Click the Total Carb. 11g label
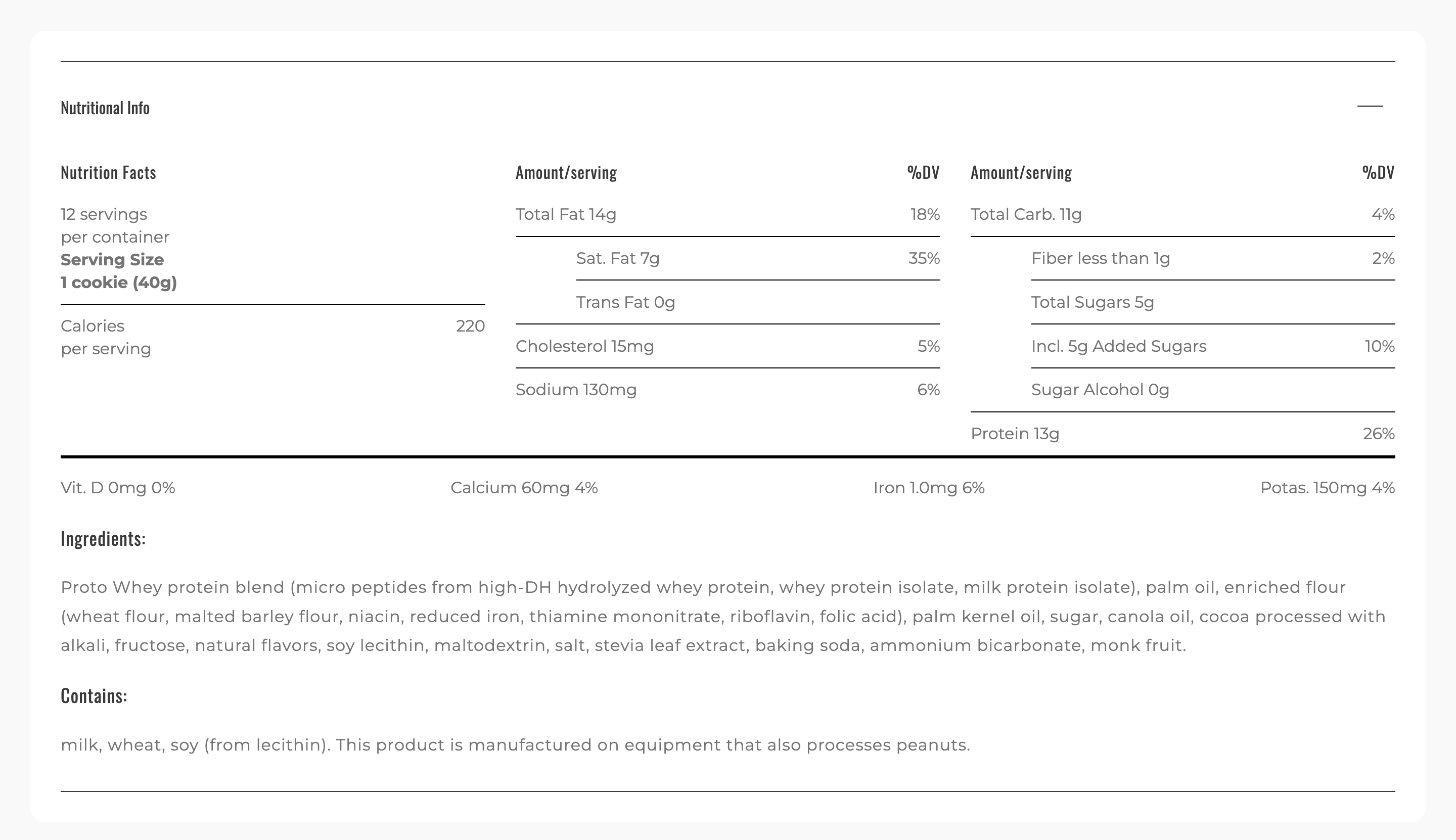1456x840 pixels. tap(1025, 215)
